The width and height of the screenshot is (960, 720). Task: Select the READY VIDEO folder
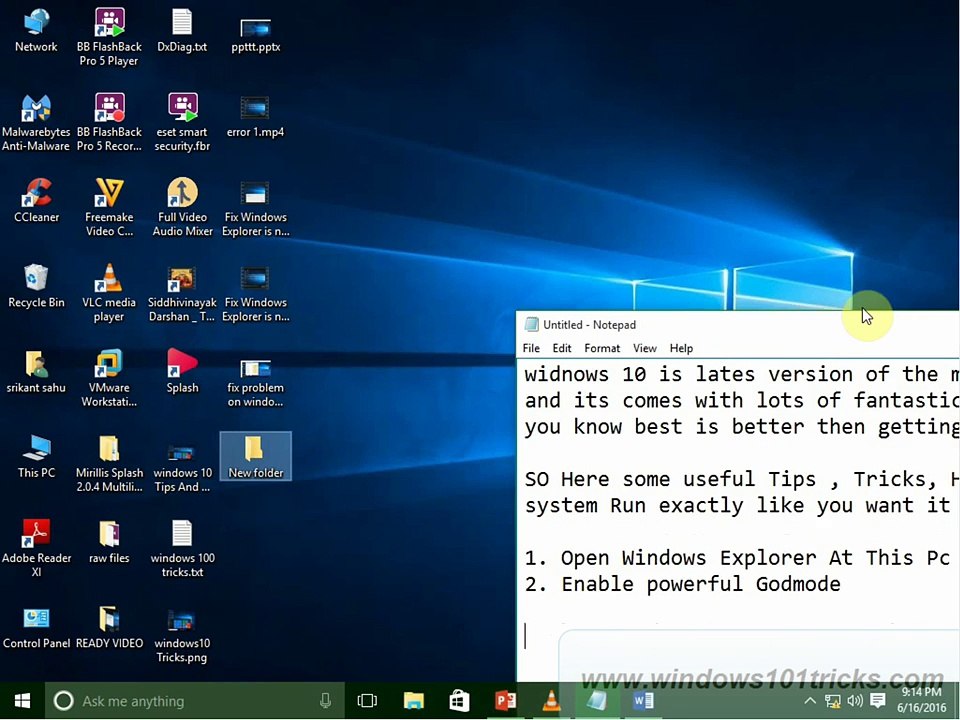(x=109, y=628)
